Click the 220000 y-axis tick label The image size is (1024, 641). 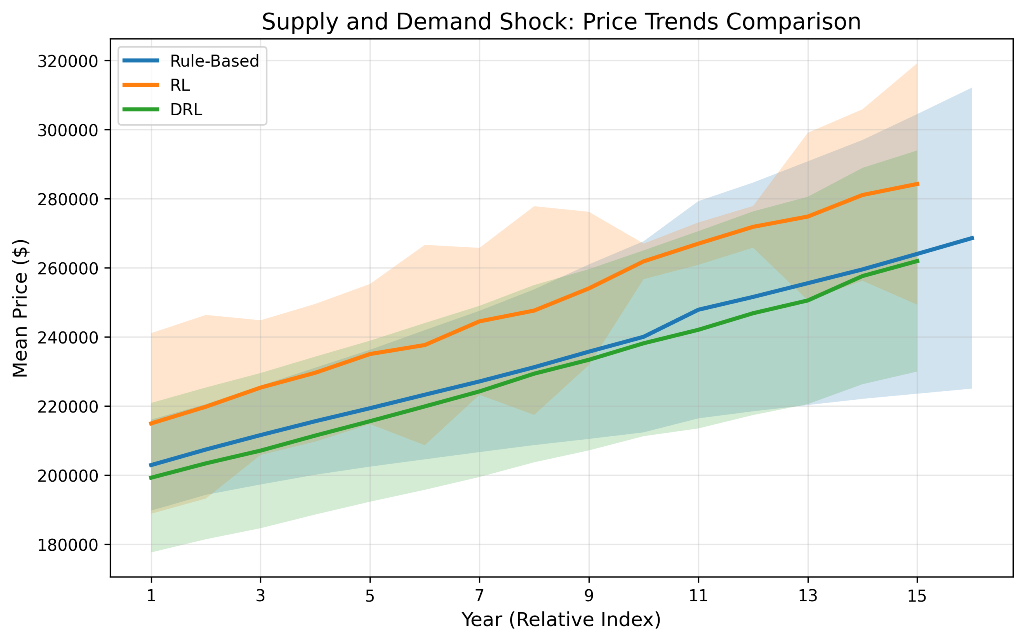pyautogui.click(x=68, y=407)
